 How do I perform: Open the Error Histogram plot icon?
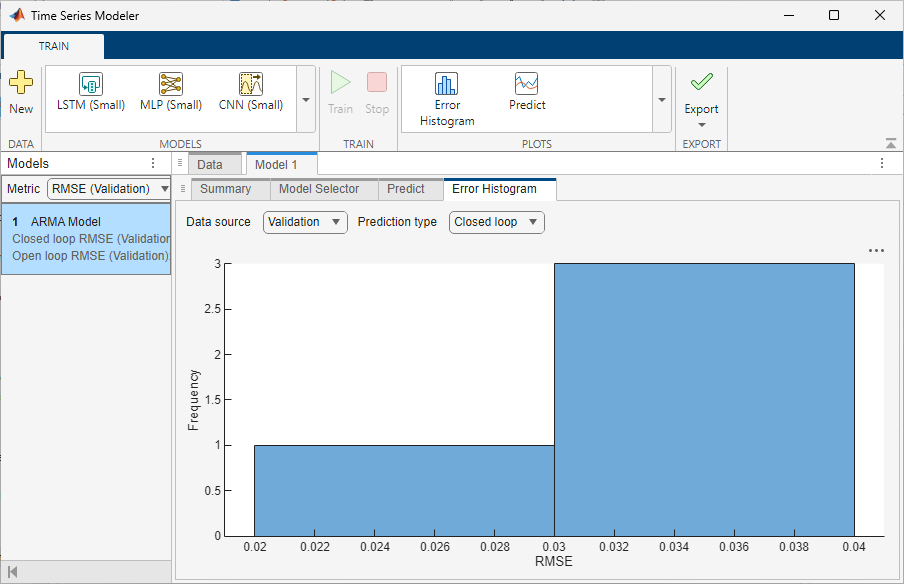(x=445, y=95)
